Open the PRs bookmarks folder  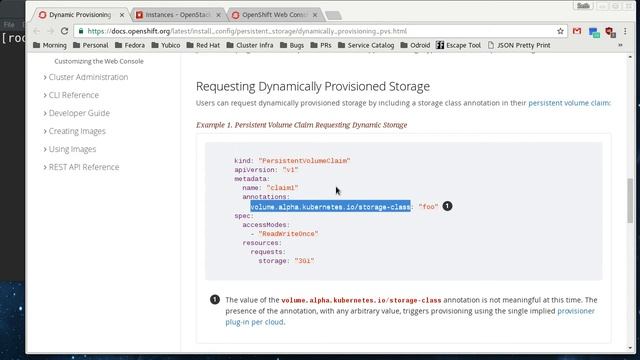pyautogui.click(x=321, y=45)
